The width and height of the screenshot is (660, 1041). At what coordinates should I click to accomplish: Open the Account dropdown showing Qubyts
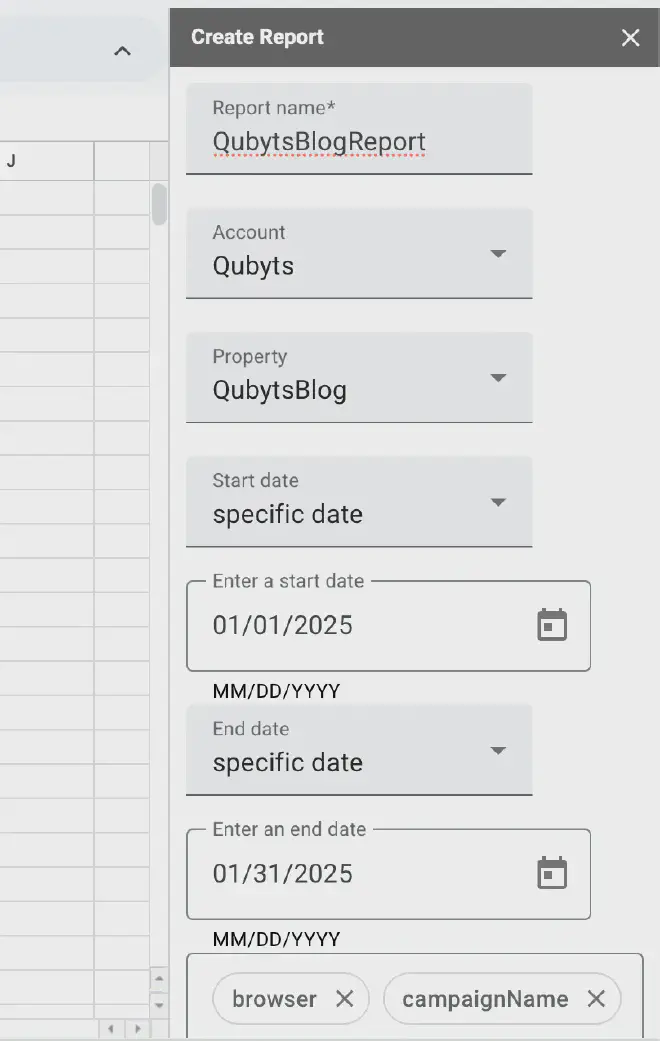(359, 254)
